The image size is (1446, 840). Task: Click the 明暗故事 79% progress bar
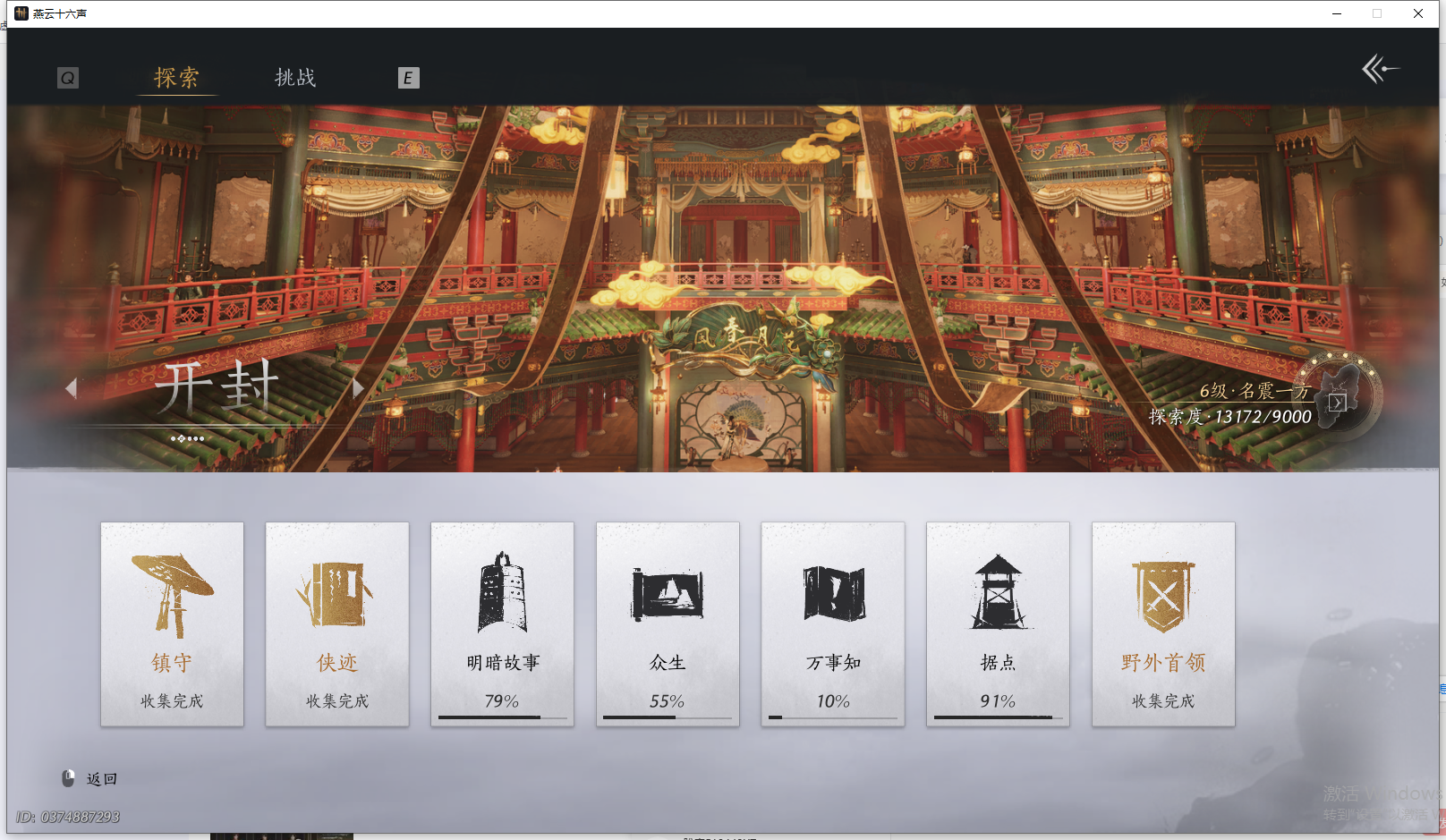pyautogui.click(x=502, y=717)
